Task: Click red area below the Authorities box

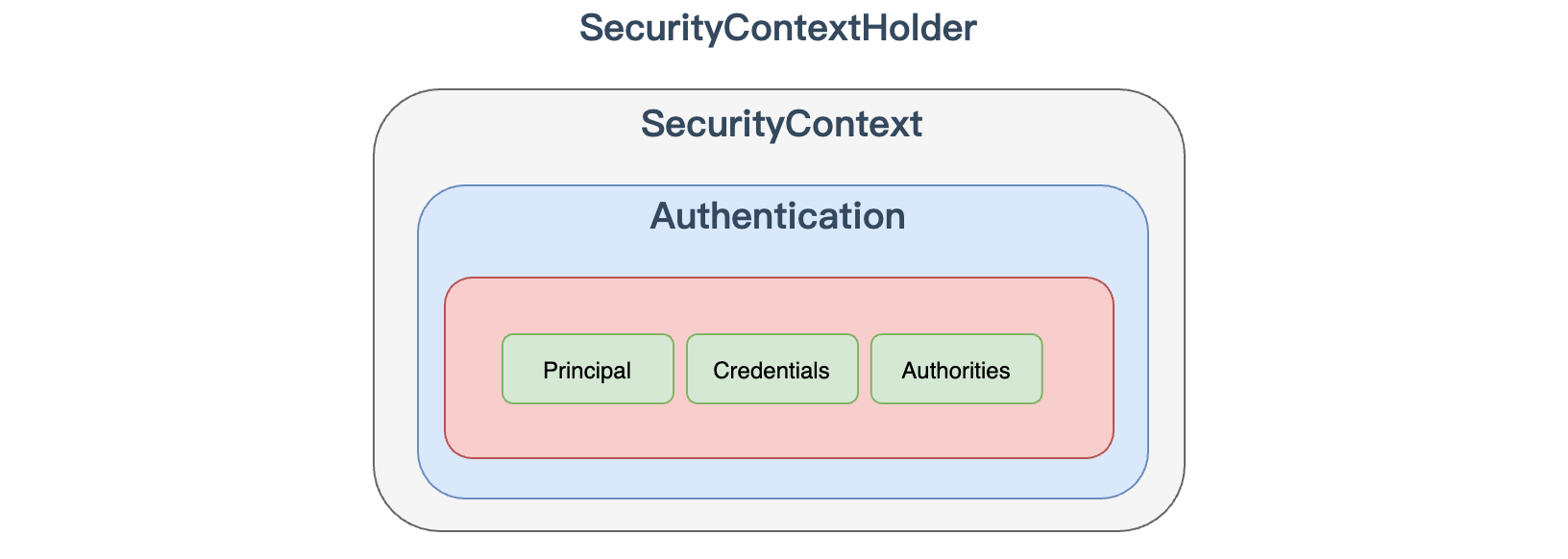Action: [x=956, y=430]
